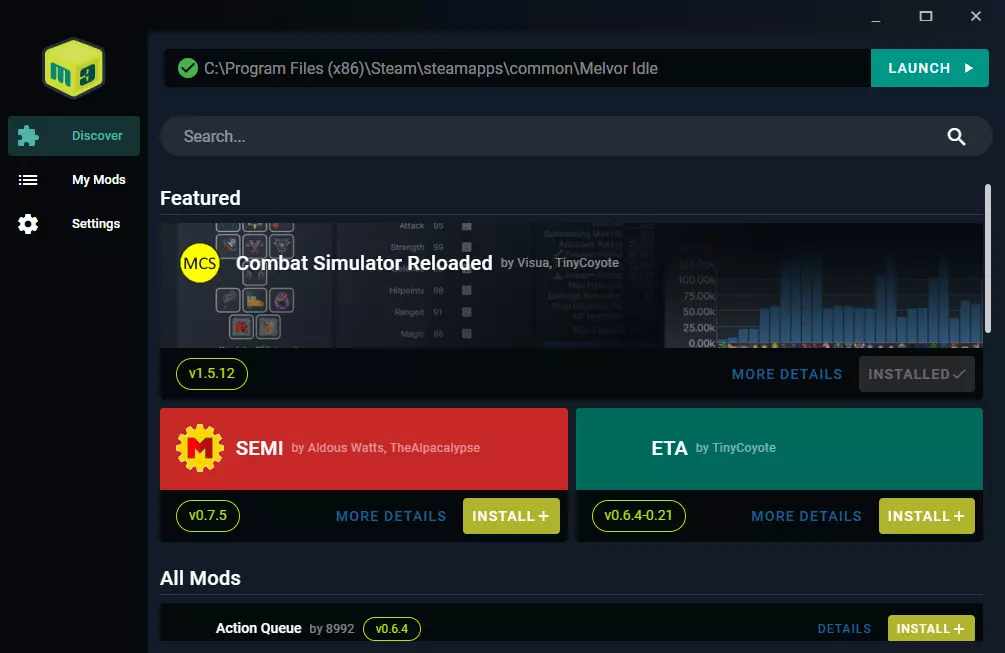This screenshot has height=653, width=1005.
Task: Click "by Aldous Watts, TheAlpacalypse" author text
Action: click(385, 448)
